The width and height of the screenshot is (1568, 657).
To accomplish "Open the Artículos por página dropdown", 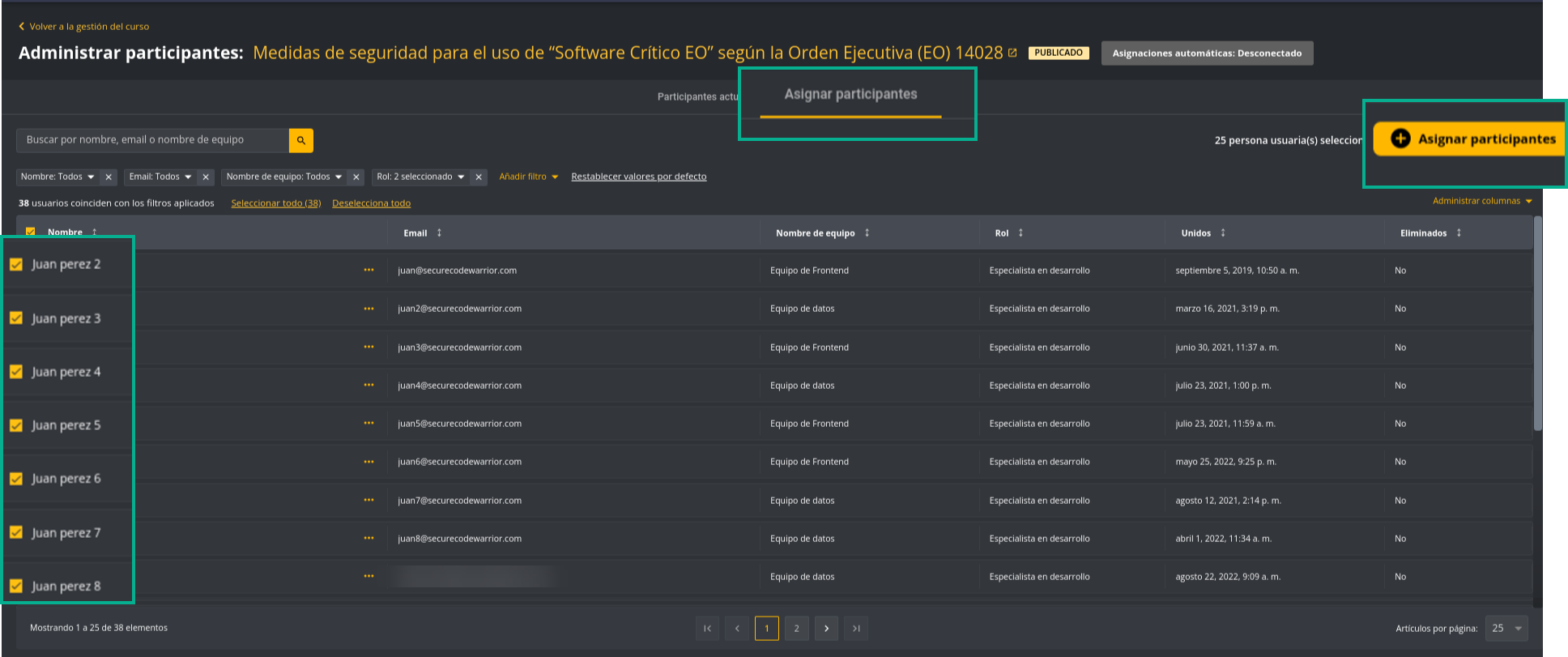I will pos(1506,628).
